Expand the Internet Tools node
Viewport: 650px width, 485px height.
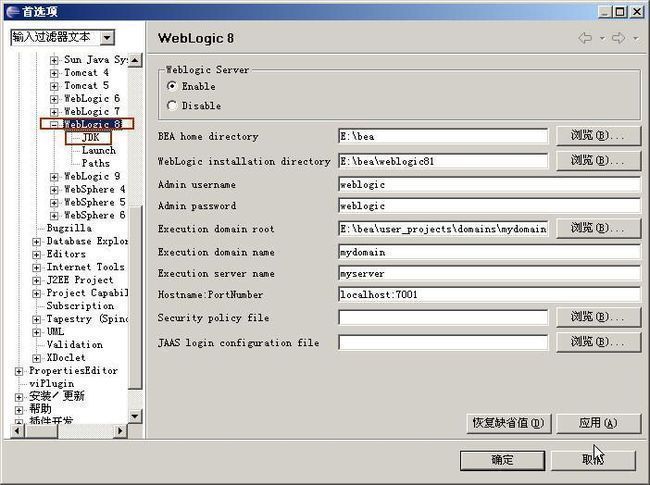tap(36, 268)
